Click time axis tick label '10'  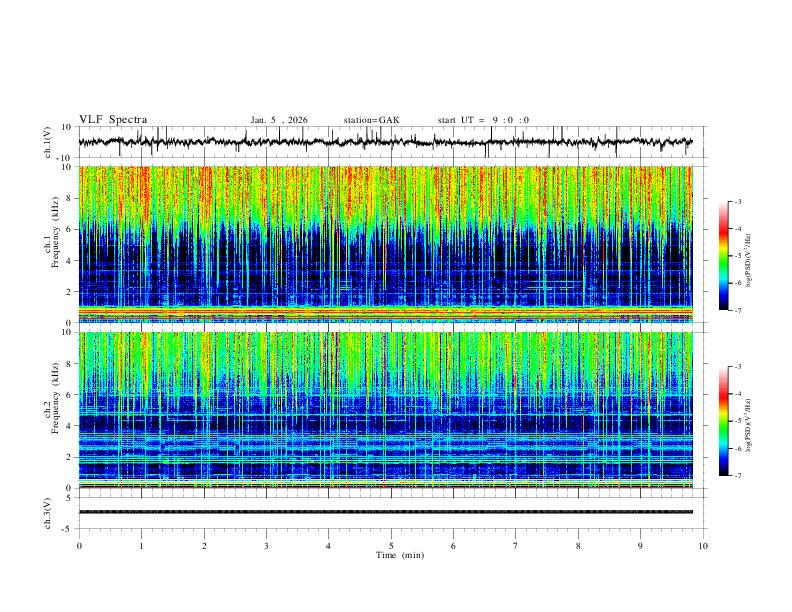(703, 546)
